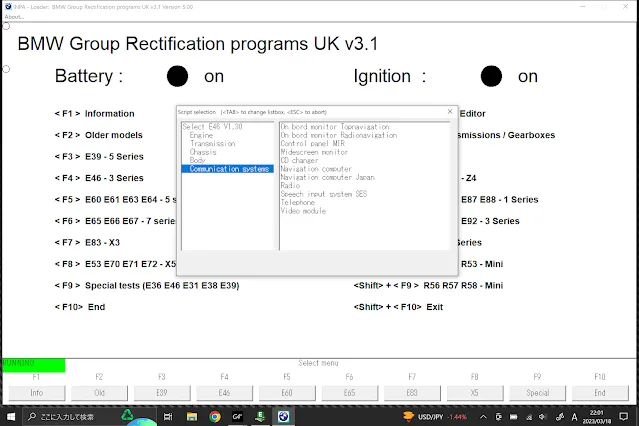This screenshot has height=426, width=639.
Task: Click the green RUNNING status indicator
Action: 33,365
